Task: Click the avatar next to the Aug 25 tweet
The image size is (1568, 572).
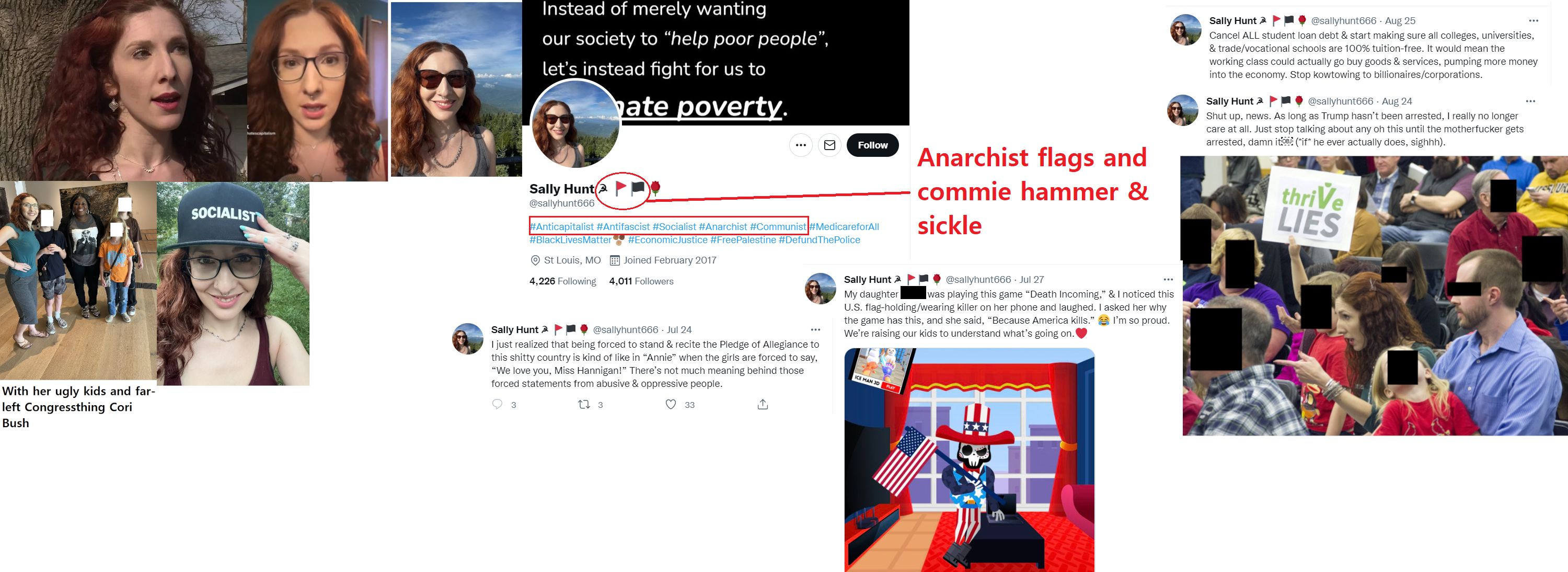Action: (1185, 30)
